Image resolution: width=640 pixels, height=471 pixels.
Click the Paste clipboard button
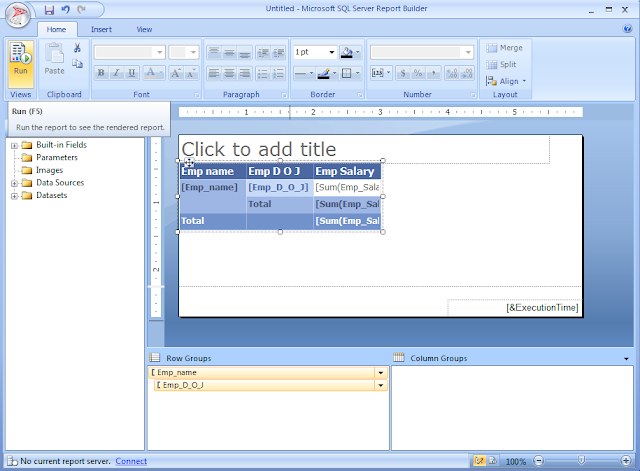[x=54, y=60]
